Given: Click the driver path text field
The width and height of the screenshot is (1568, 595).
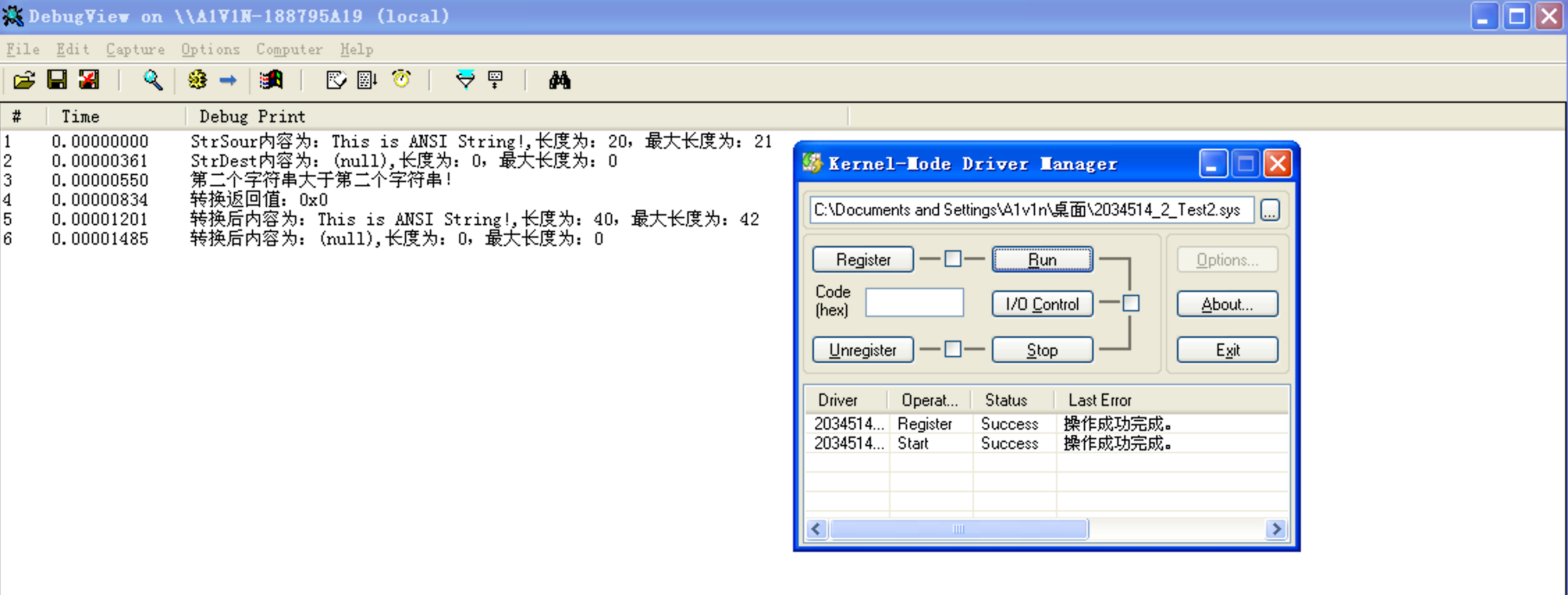Looking at the screenshot, I should click(1032, 210).
